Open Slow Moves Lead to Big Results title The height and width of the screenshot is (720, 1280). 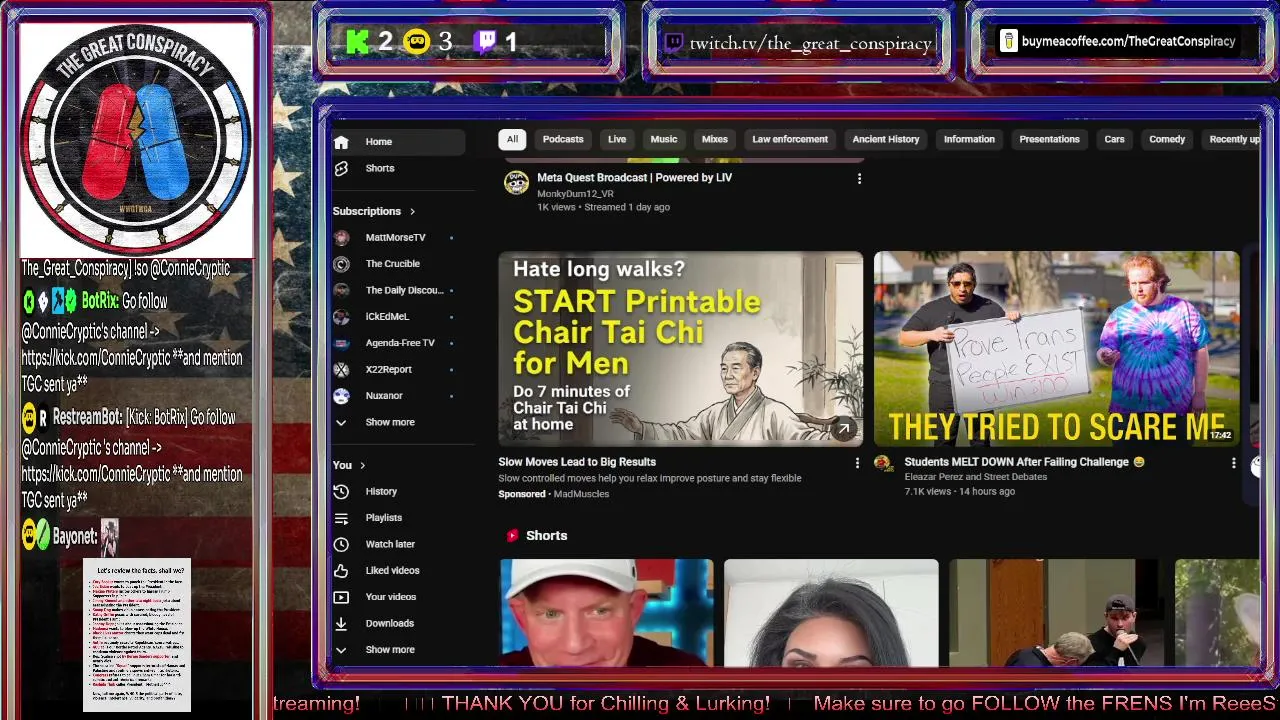[577, 462]
